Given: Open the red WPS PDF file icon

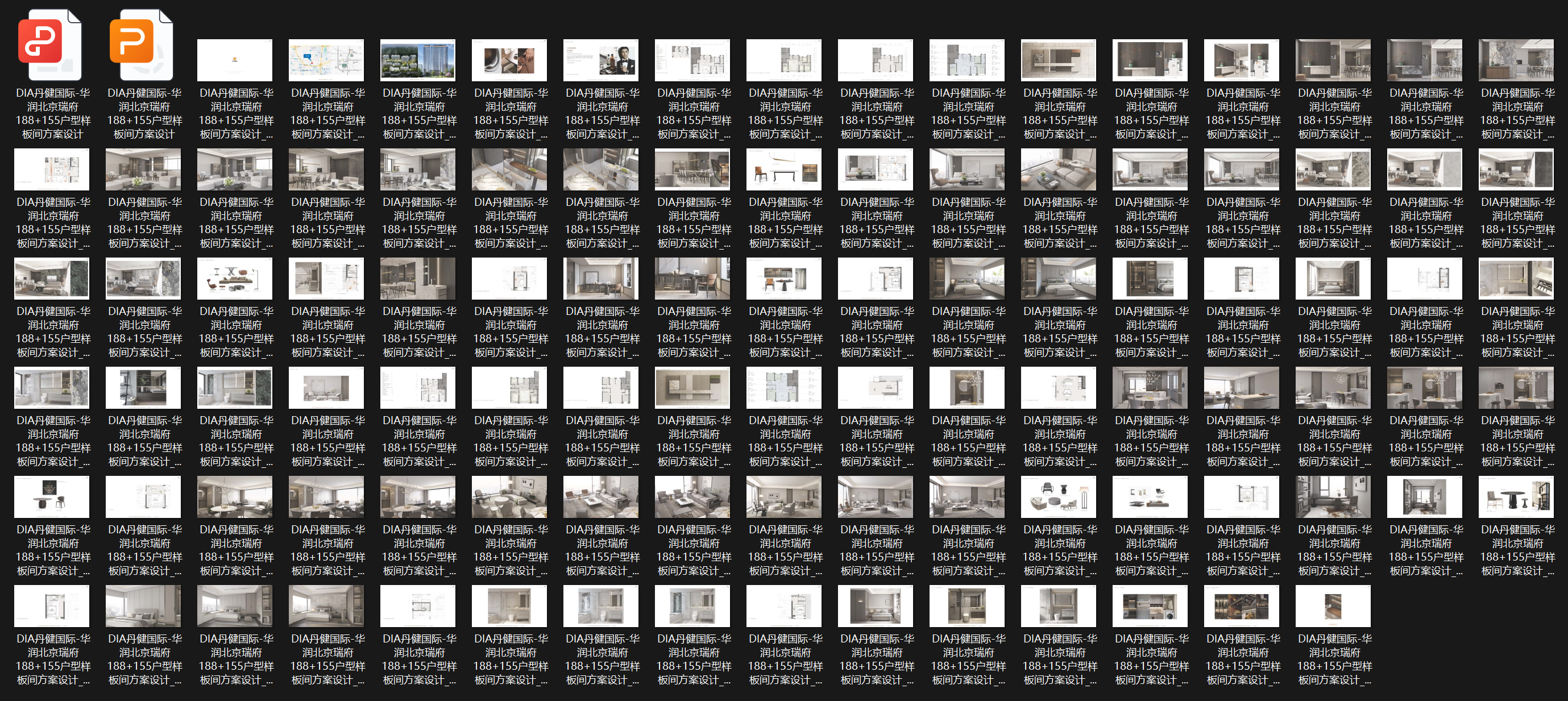Looking at the screenshot, I should pyautogui.click(x=50, y=45).
